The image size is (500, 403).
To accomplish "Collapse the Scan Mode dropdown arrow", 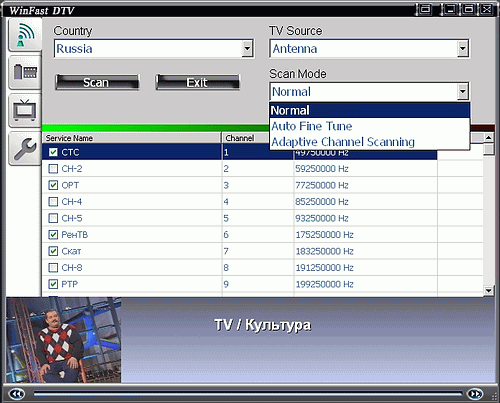I will coord(462,91).
